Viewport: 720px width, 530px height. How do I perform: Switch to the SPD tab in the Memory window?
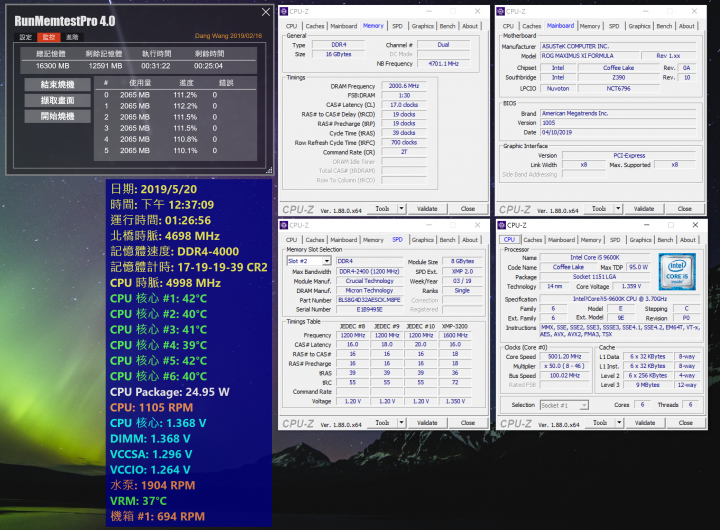click(398, 26)
